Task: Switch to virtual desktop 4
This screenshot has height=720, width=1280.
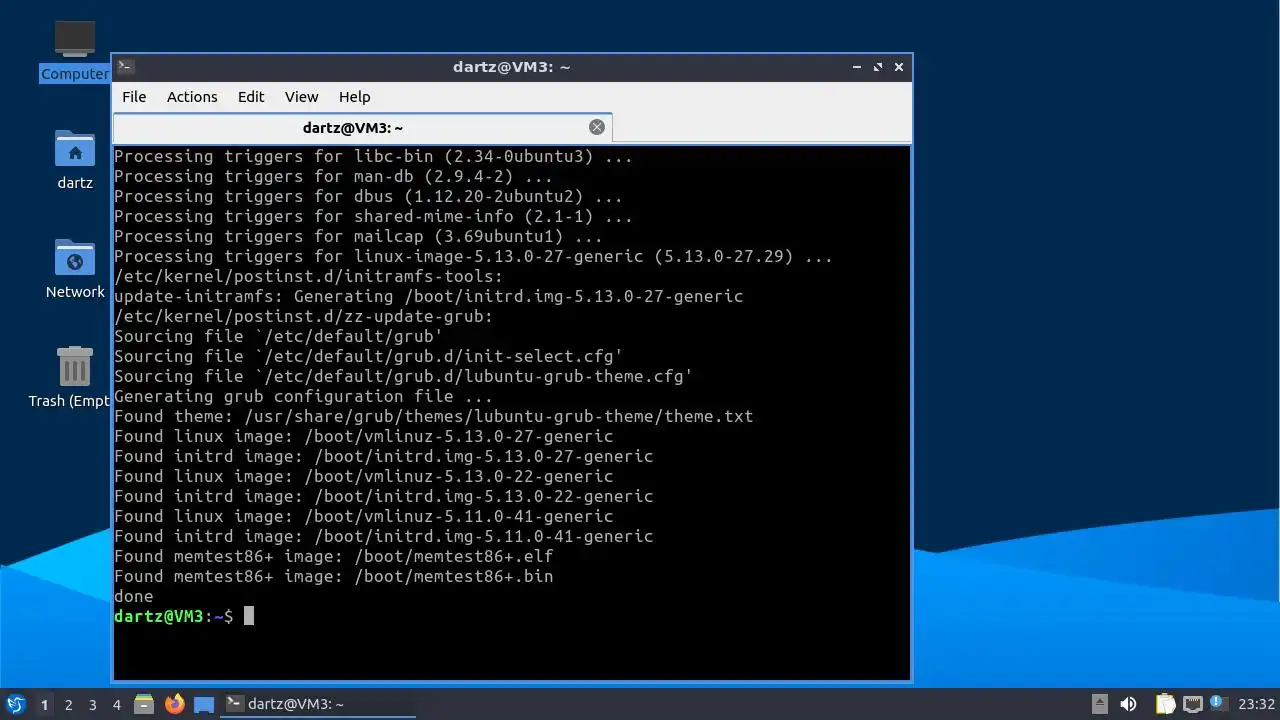Action: point(116,705)
